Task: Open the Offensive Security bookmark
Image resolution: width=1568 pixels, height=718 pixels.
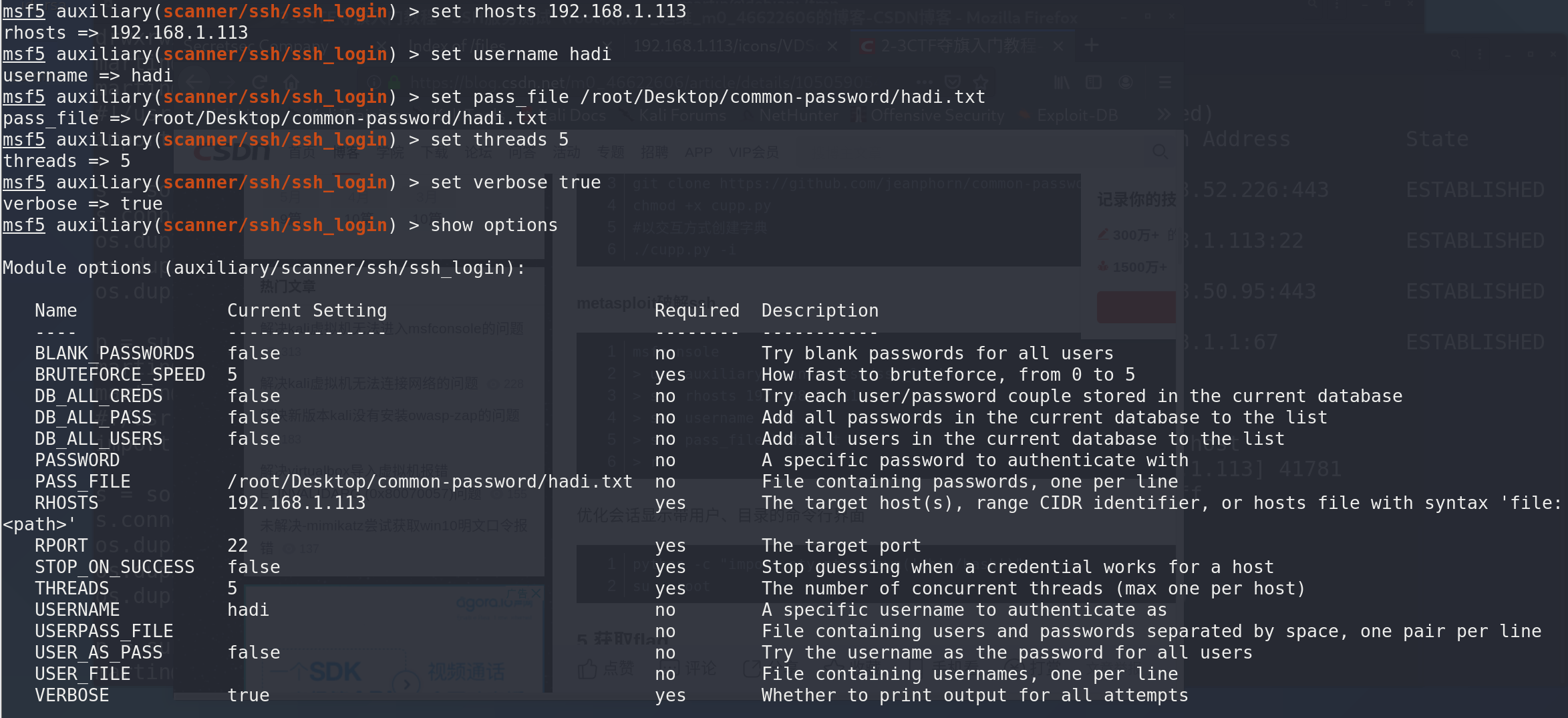Action: 936,116
